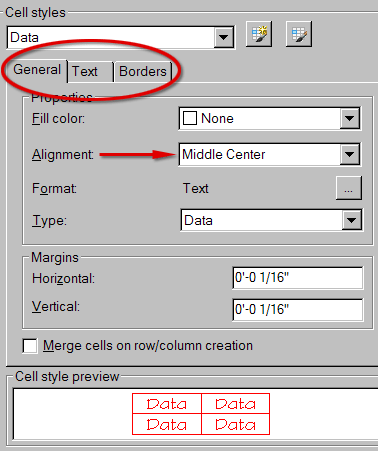The height and width of the screenshot is (451, 378).
Task: Switch to the General tab
Action: [x=37, y=70]
